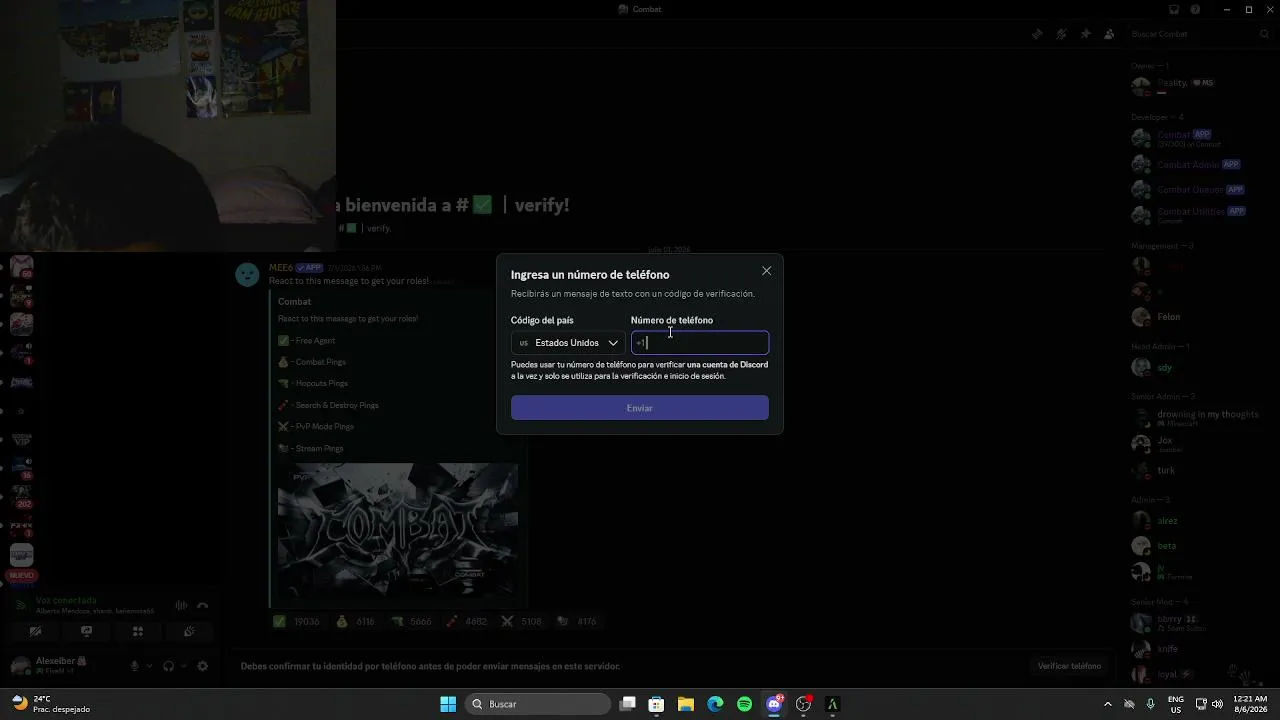Open Combat Utilities member profile

1192,214
